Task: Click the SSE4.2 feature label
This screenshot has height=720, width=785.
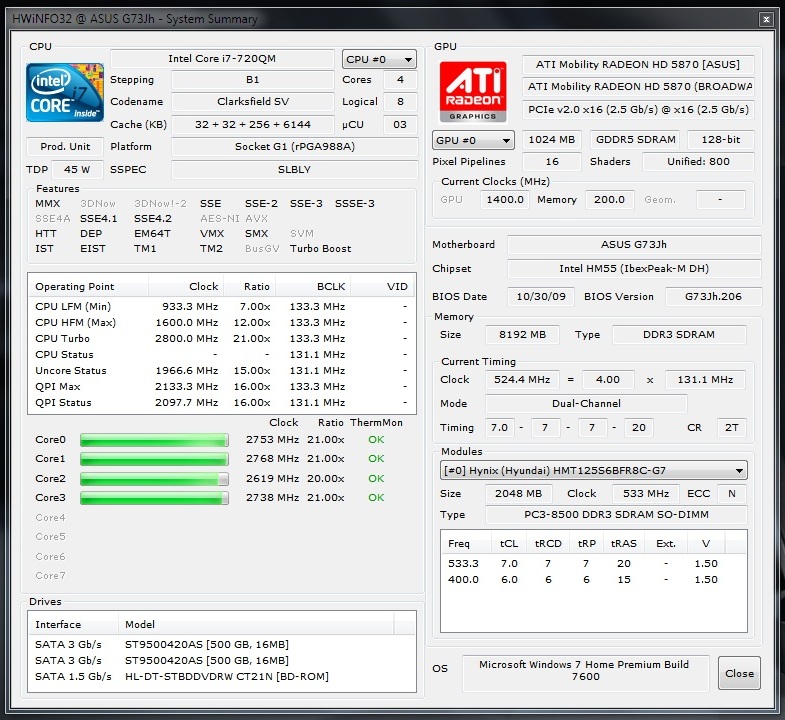Action: (x=153, y=219)
